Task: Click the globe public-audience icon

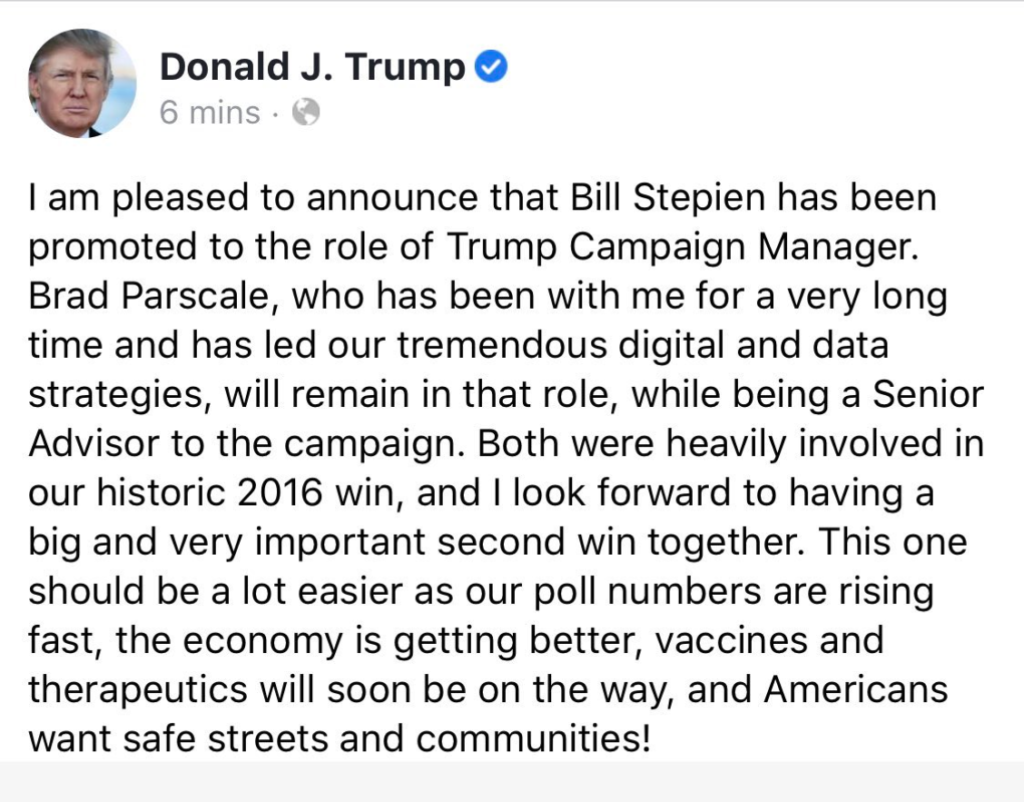Action: [305, 113]
